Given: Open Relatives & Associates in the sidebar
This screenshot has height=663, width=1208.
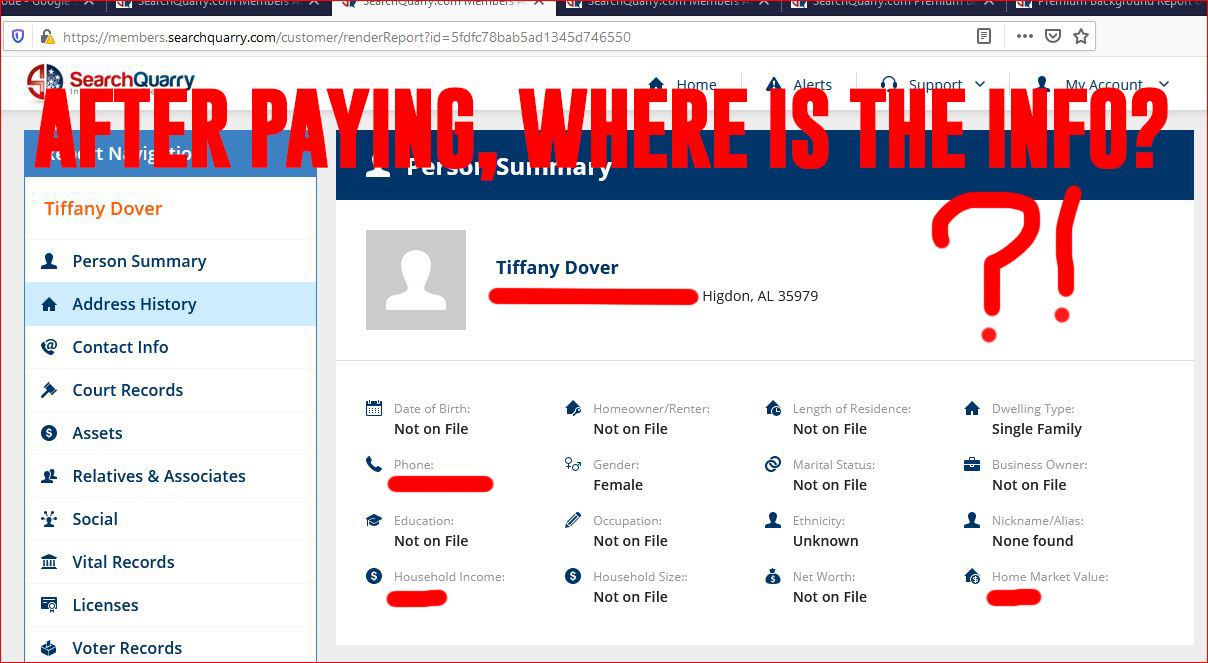Looking at the screenshot, I should click(170, 476).
